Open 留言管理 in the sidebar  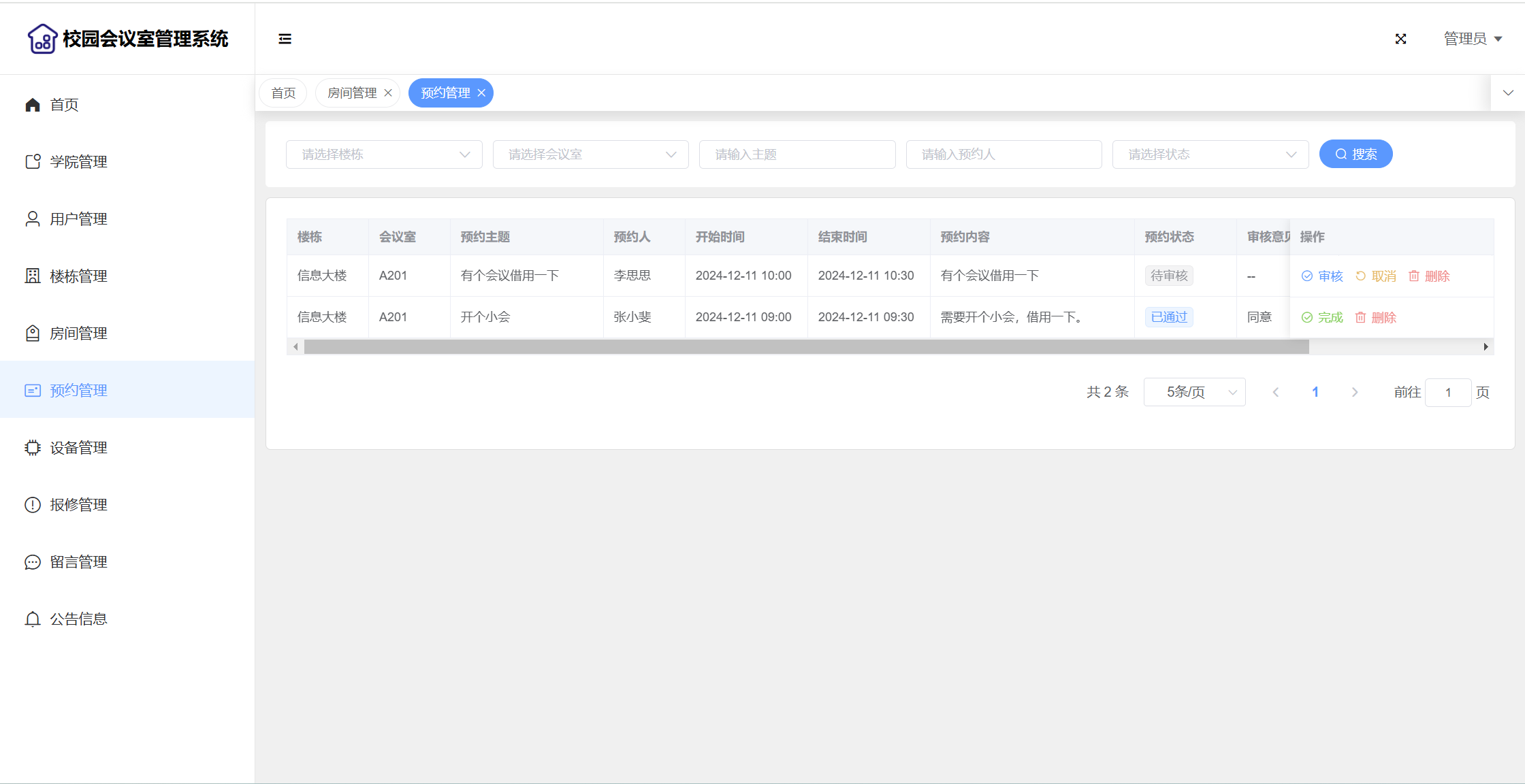tap(78, 562)
